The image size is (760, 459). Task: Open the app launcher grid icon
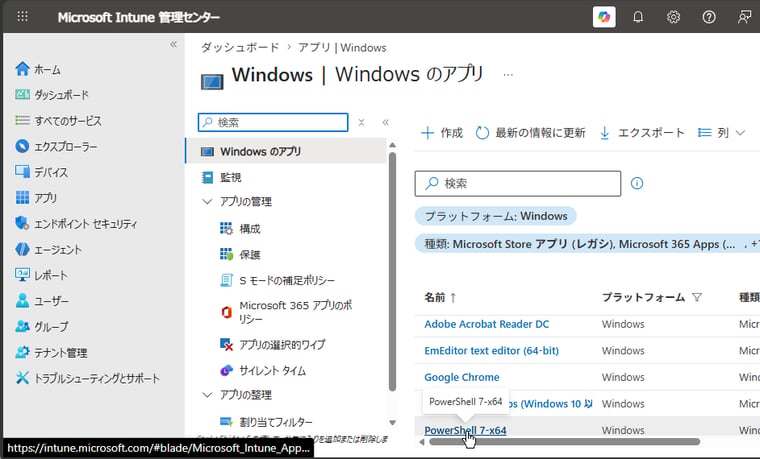(22, 17)
